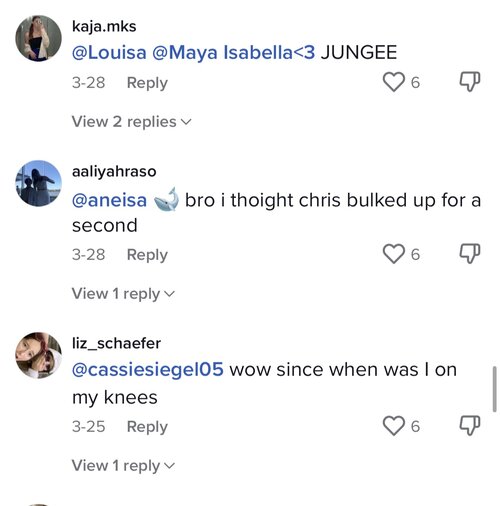Screen dimensions: 500x506
Task: Expand View 1 reply under aaliyahraso's comment
Action: point(123,294)
